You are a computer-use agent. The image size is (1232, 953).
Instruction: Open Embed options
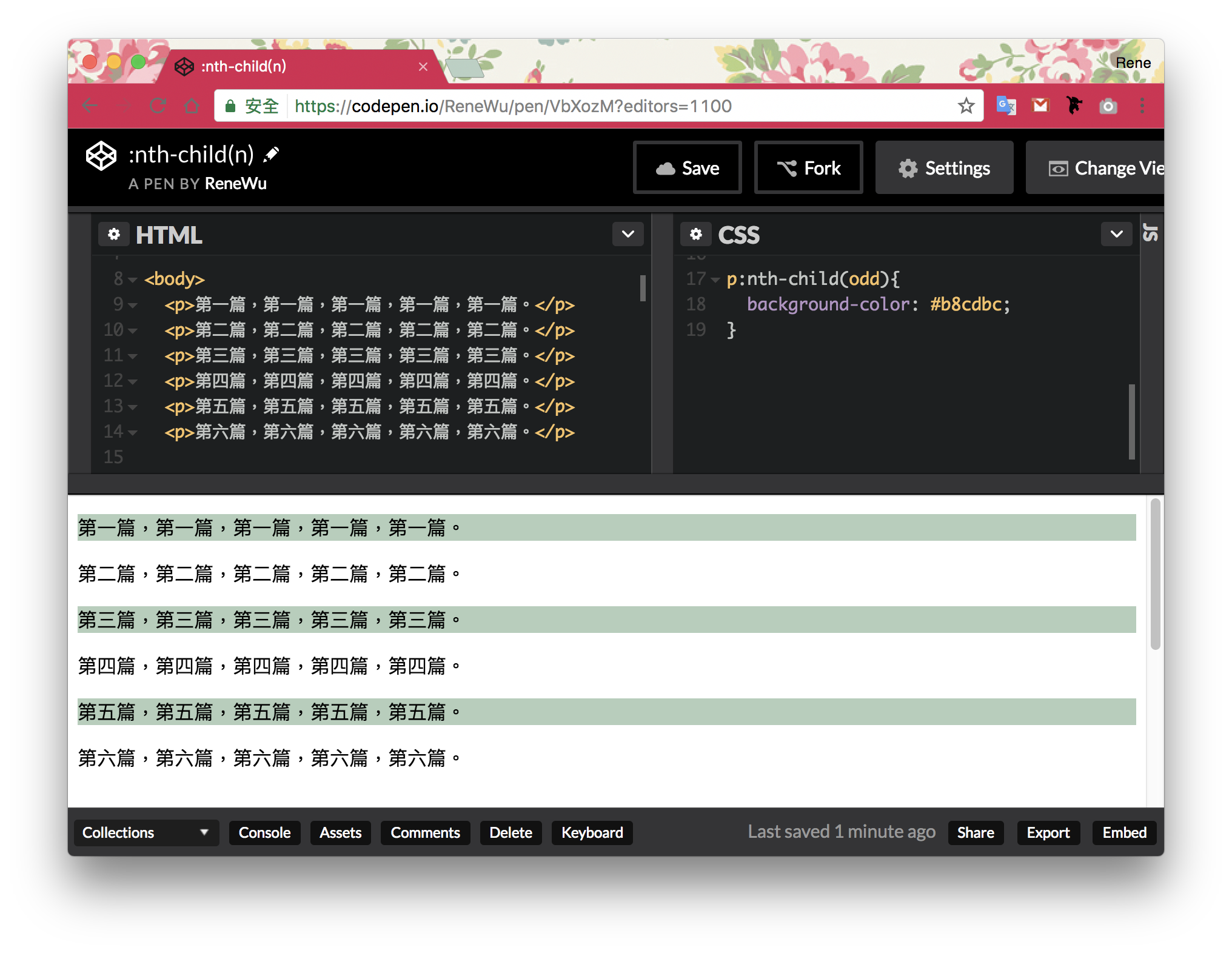pos(1125,832)
